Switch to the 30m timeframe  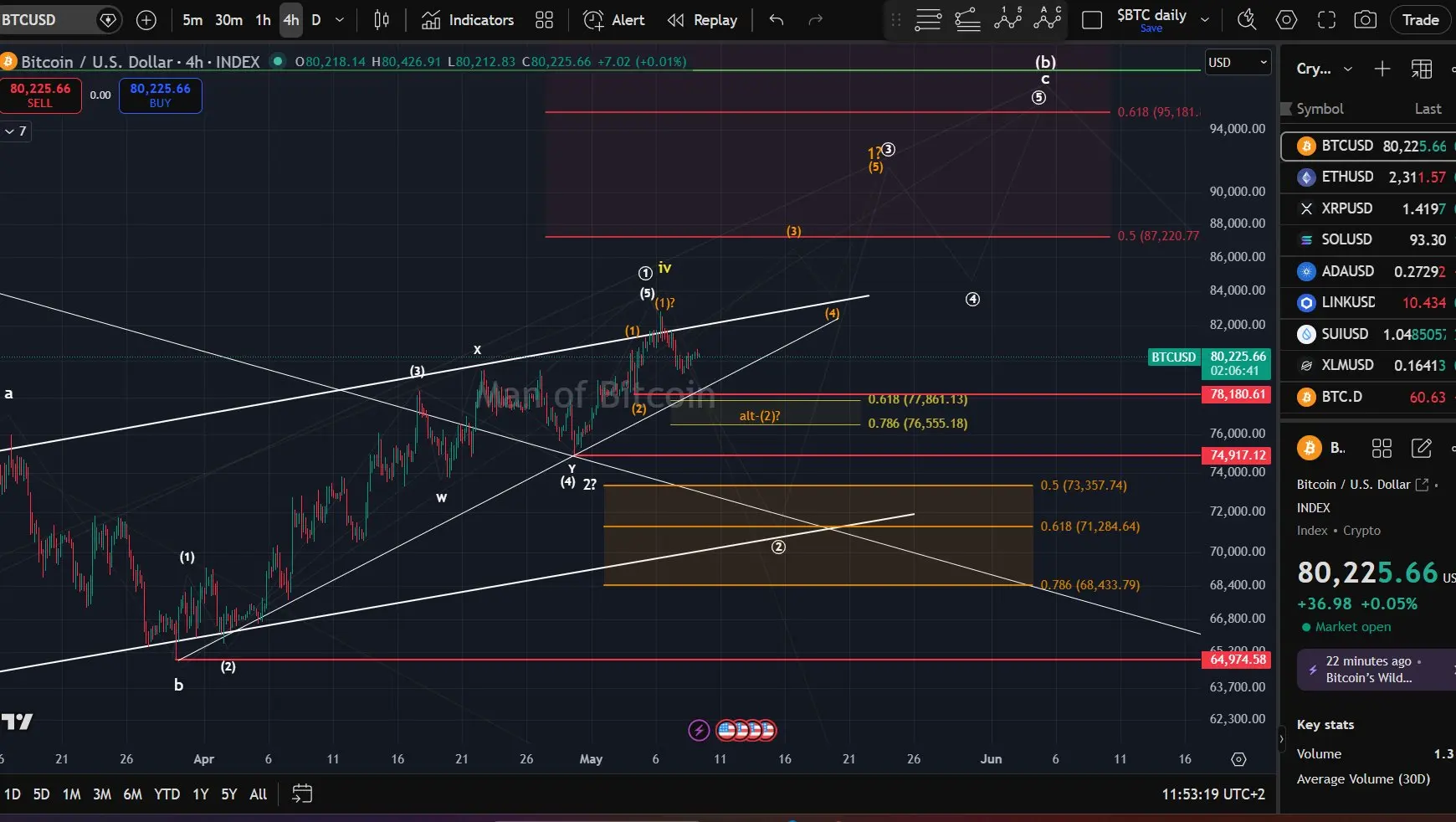(228, 20)
